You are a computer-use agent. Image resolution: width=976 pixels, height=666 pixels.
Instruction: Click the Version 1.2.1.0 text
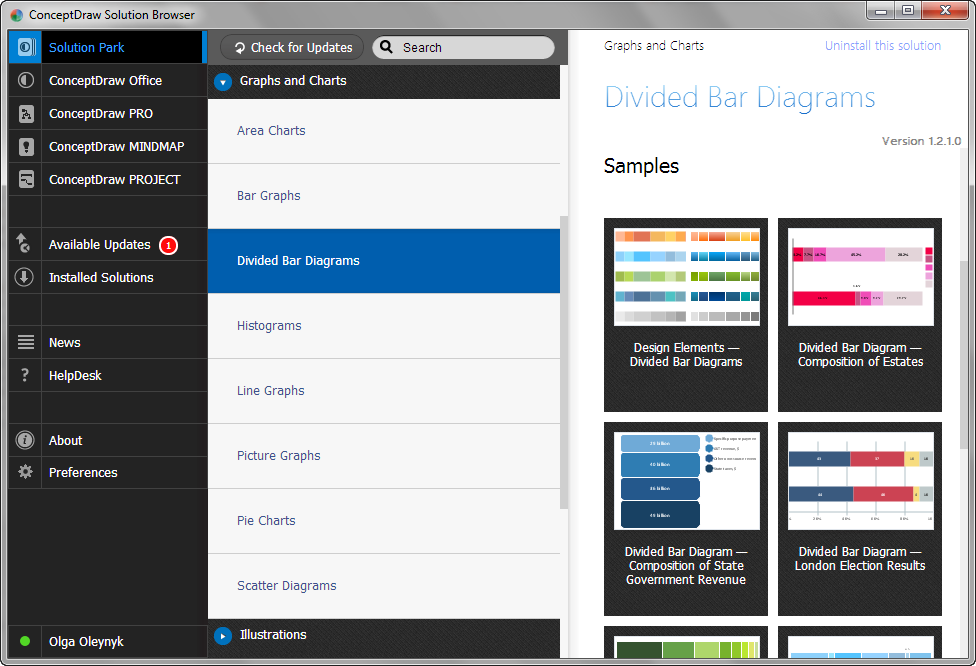(921, 141)
